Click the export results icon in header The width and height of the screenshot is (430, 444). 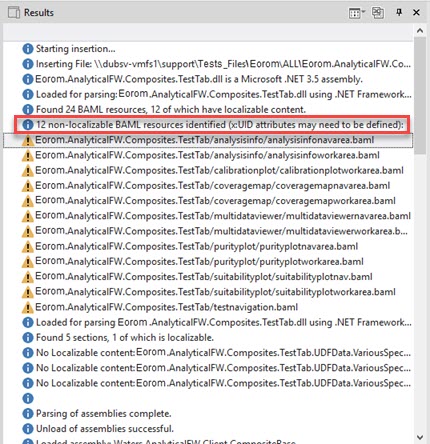[378, 13]
